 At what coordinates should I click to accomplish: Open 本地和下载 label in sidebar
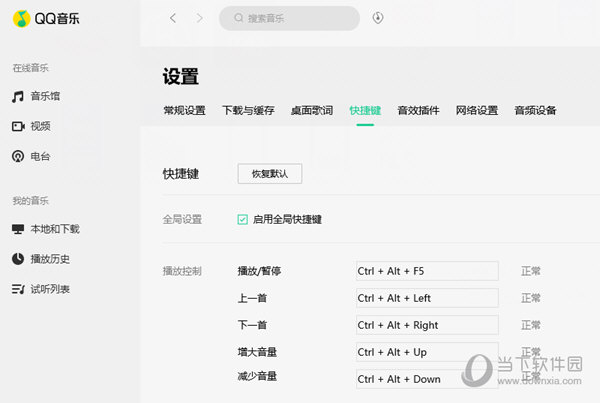click(x=55, y=229)
